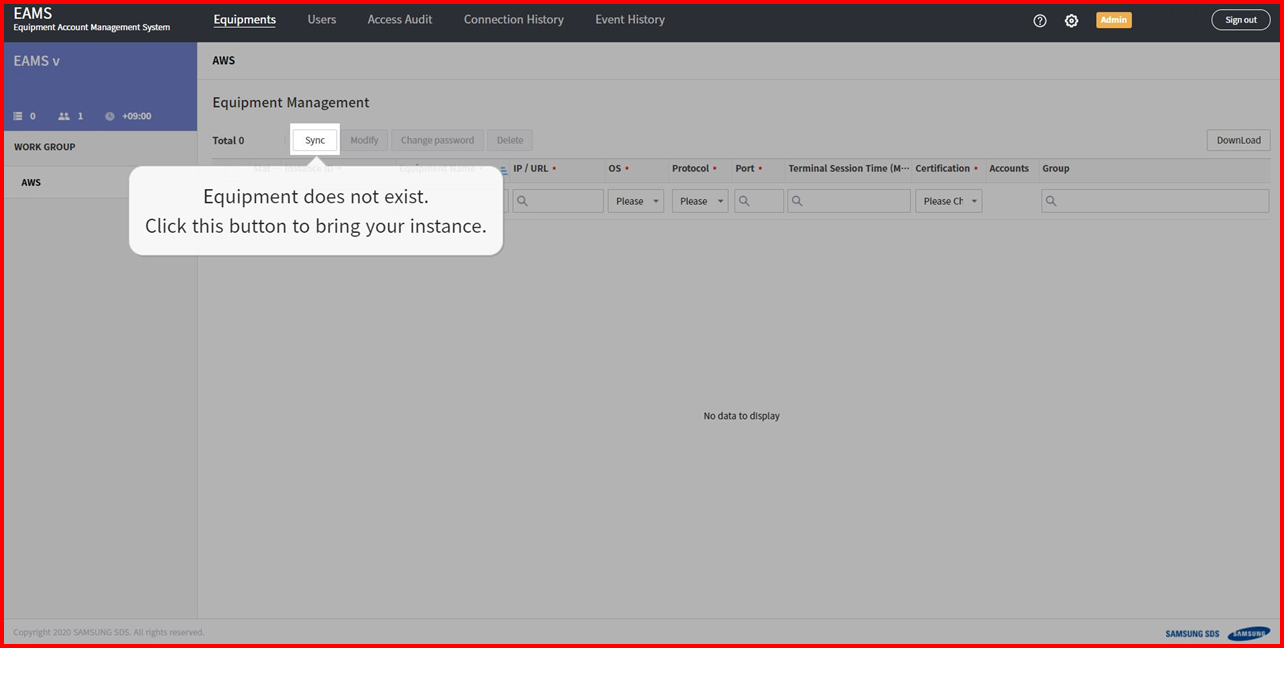Click the DownLoad button
Image resolution: width=1288 pixels, height=689 pixels.
[1238, 140]
